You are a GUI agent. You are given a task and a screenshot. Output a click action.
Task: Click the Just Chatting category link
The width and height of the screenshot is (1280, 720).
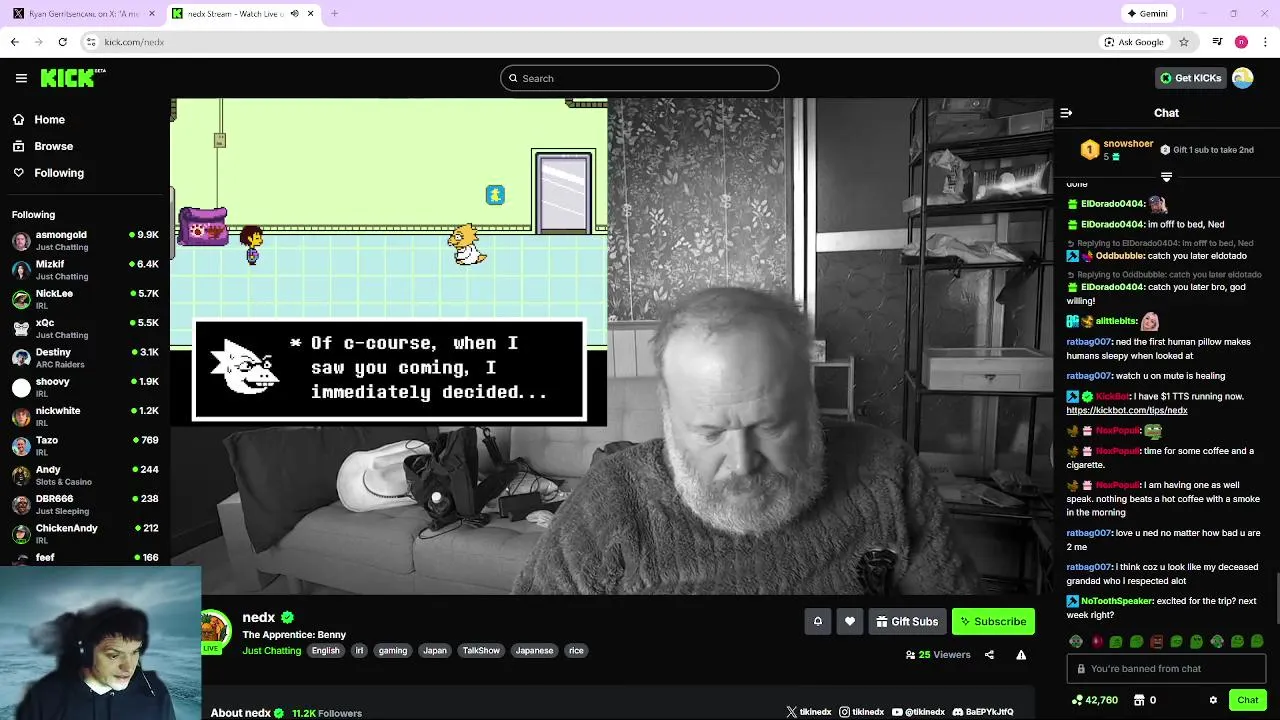pos(271,651)
